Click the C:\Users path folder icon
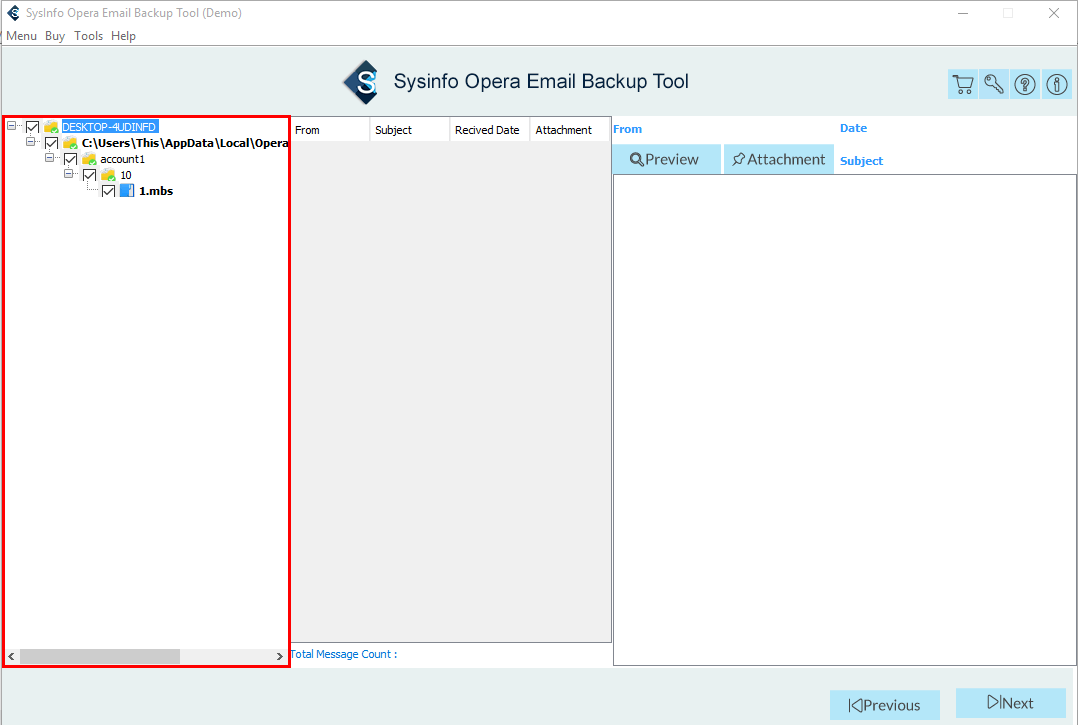 coord(70,143)
